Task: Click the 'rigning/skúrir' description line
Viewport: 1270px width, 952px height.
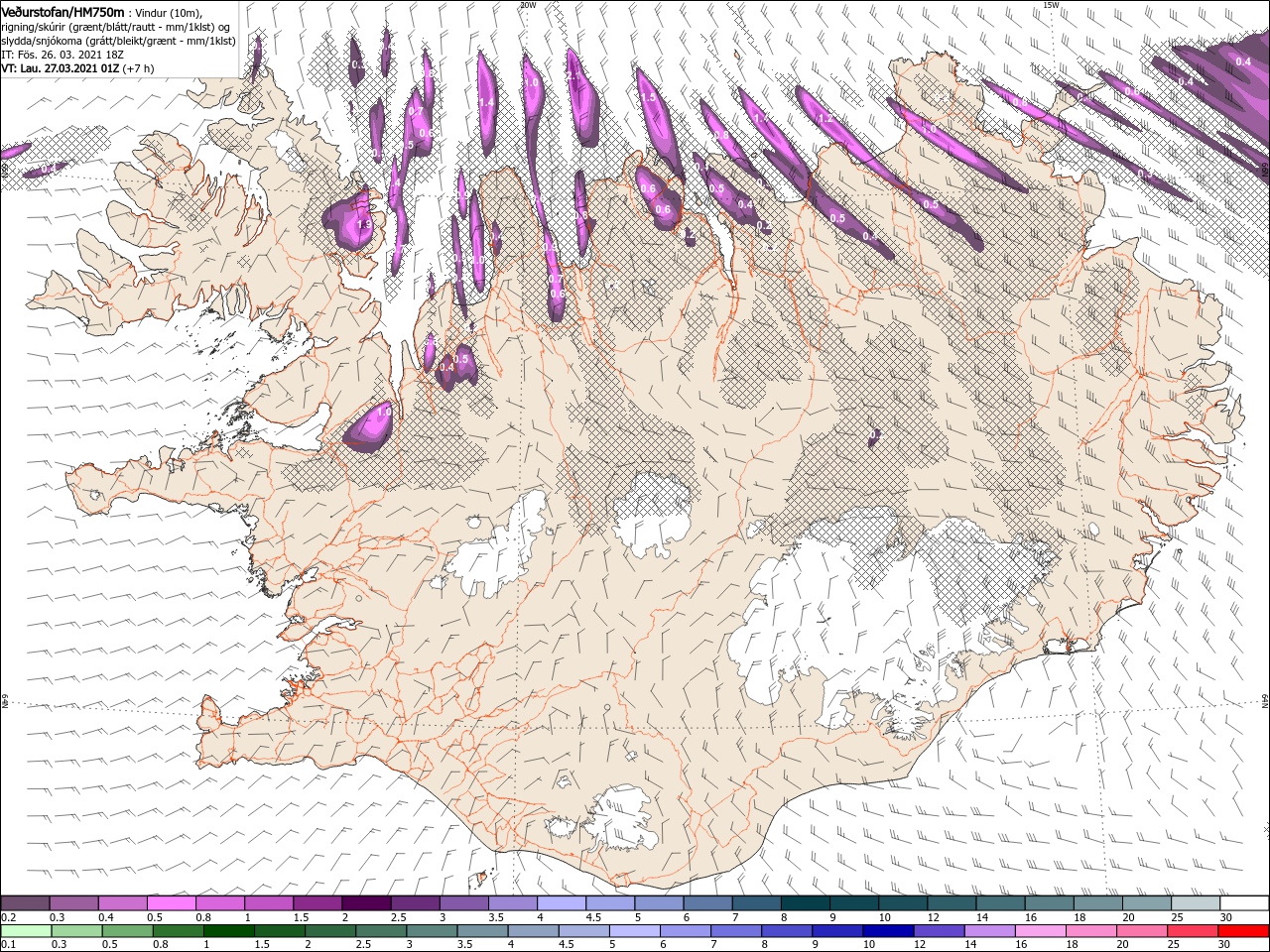Action: pyautogui.click(x=117, y=26)
